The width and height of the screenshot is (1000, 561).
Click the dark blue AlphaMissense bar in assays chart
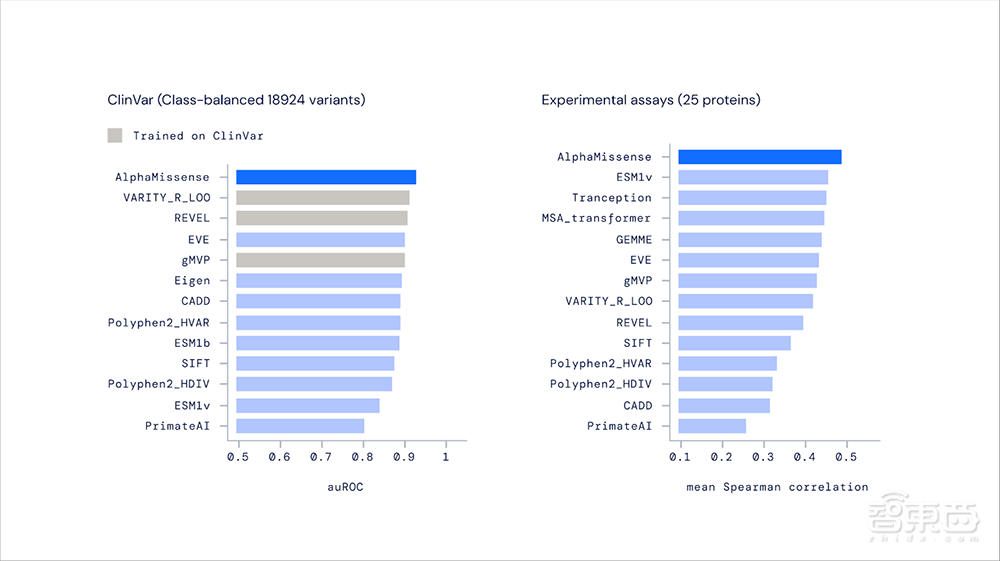pos(760,157)
